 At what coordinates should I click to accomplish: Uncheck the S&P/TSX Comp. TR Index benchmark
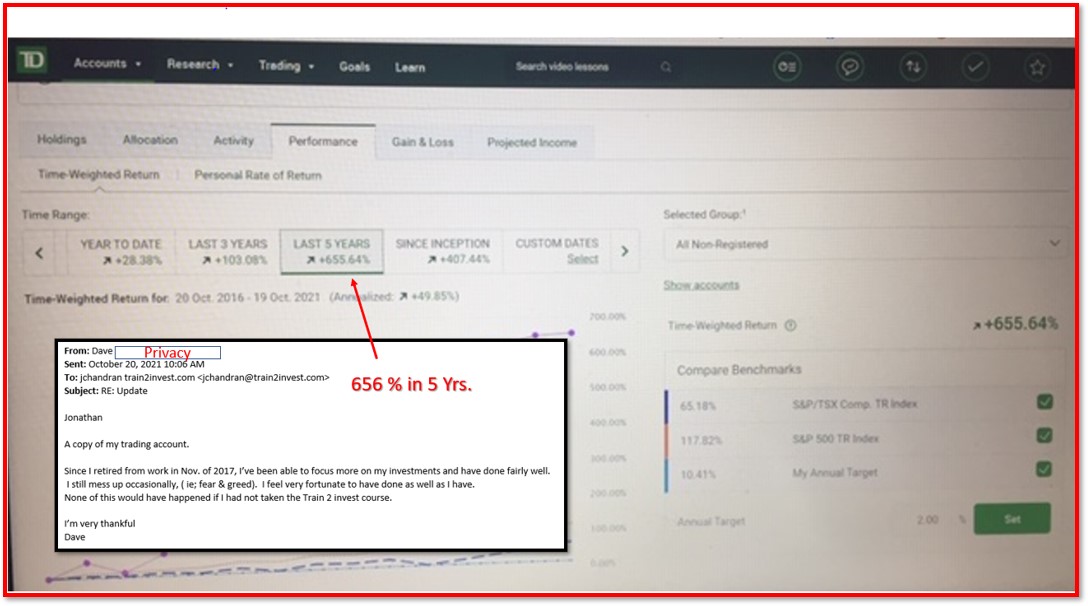pos(1045,403)
